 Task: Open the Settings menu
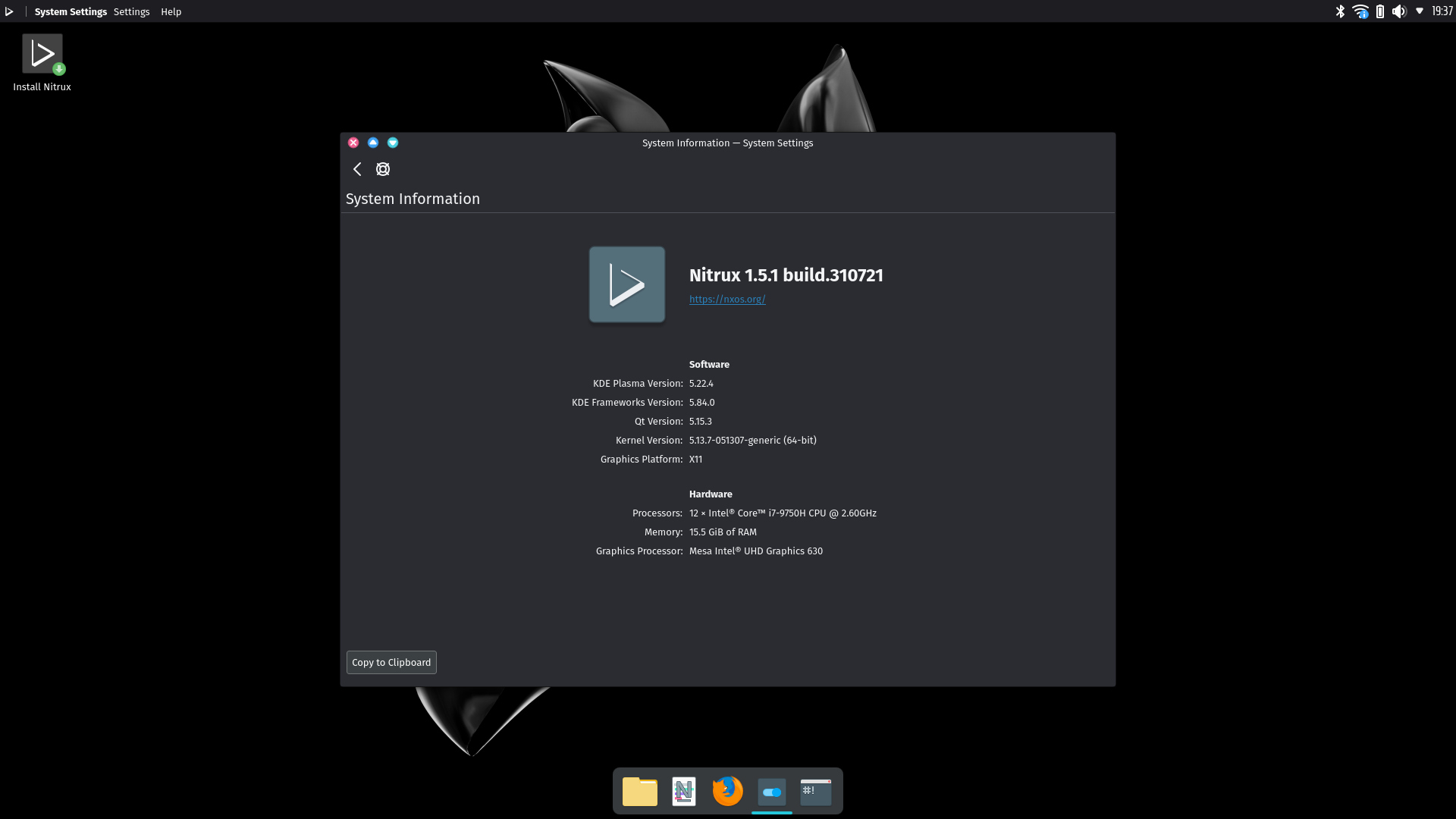(x=131, y=11)
